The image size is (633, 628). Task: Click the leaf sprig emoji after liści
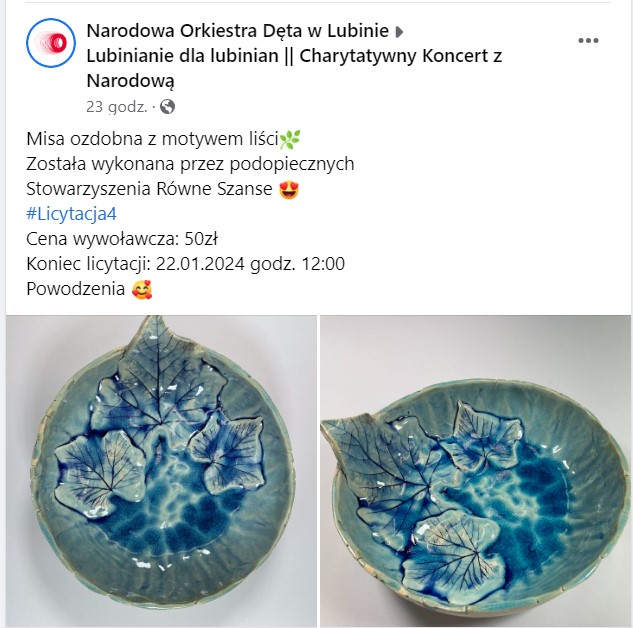pyautogui.click(x=290, y=139)
